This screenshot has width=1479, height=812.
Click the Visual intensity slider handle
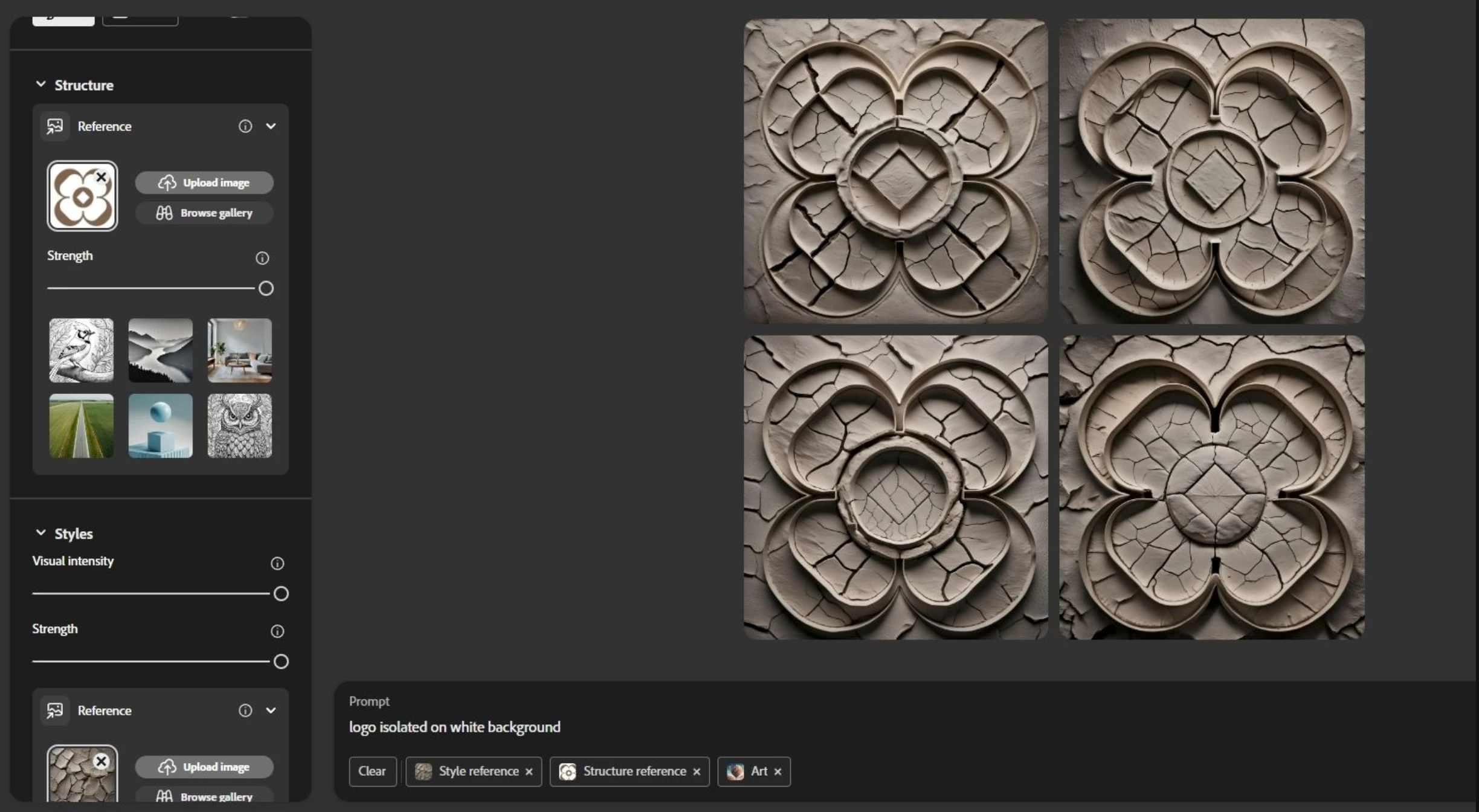click(x=281, y=594)
